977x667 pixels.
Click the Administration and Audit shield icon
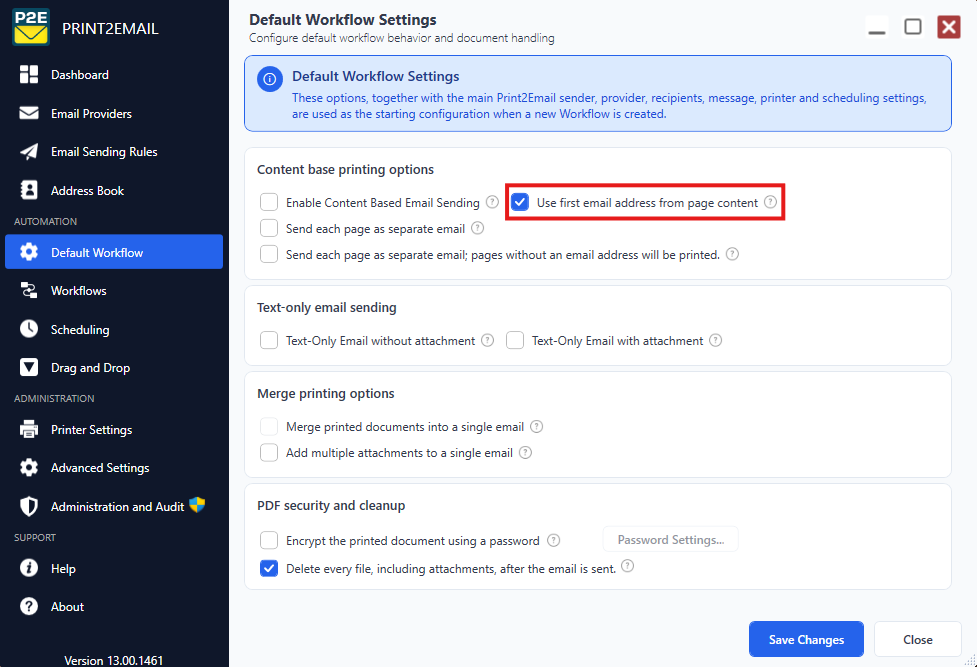point(29,506)
